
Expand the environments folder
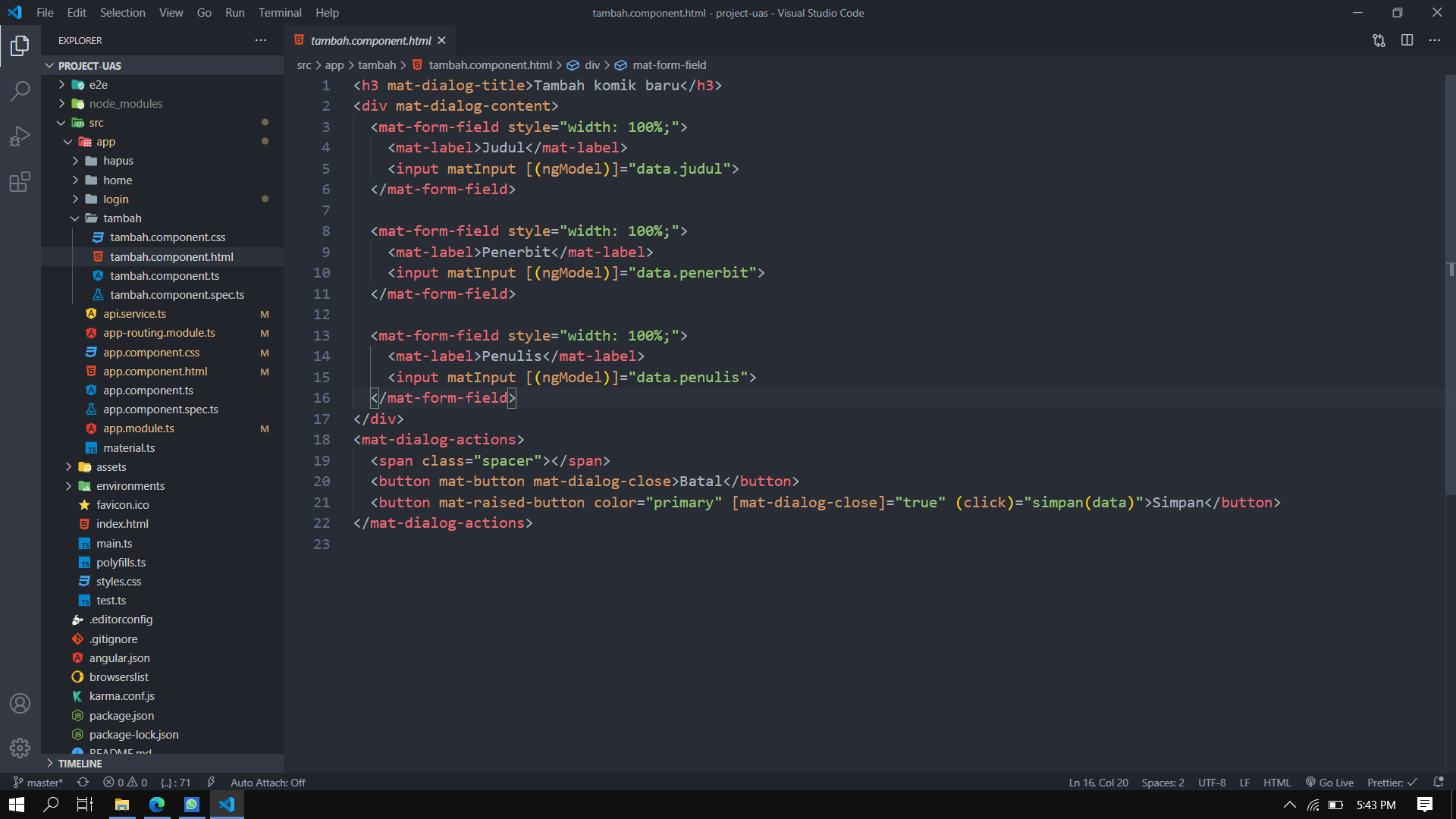(x=162, y=486)
